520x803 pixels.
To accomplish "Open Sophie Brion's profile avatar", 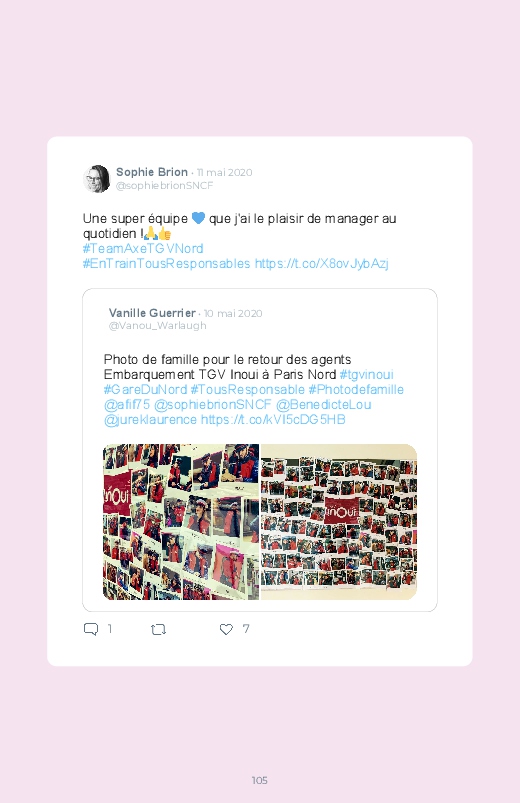I will click(96, 179).
